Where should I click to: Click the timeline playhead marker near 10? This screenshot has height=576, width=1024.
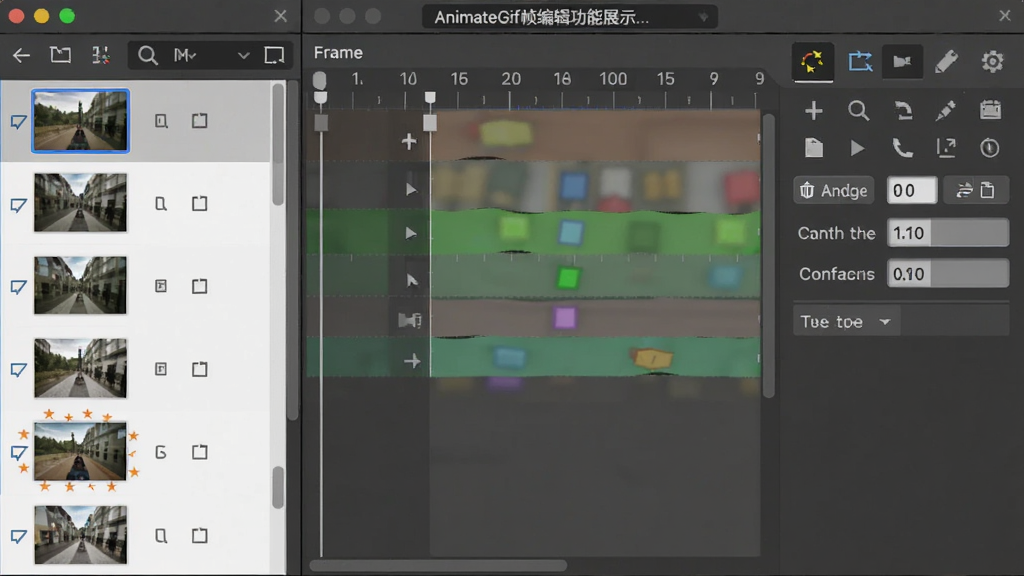(x=430, y=97)
